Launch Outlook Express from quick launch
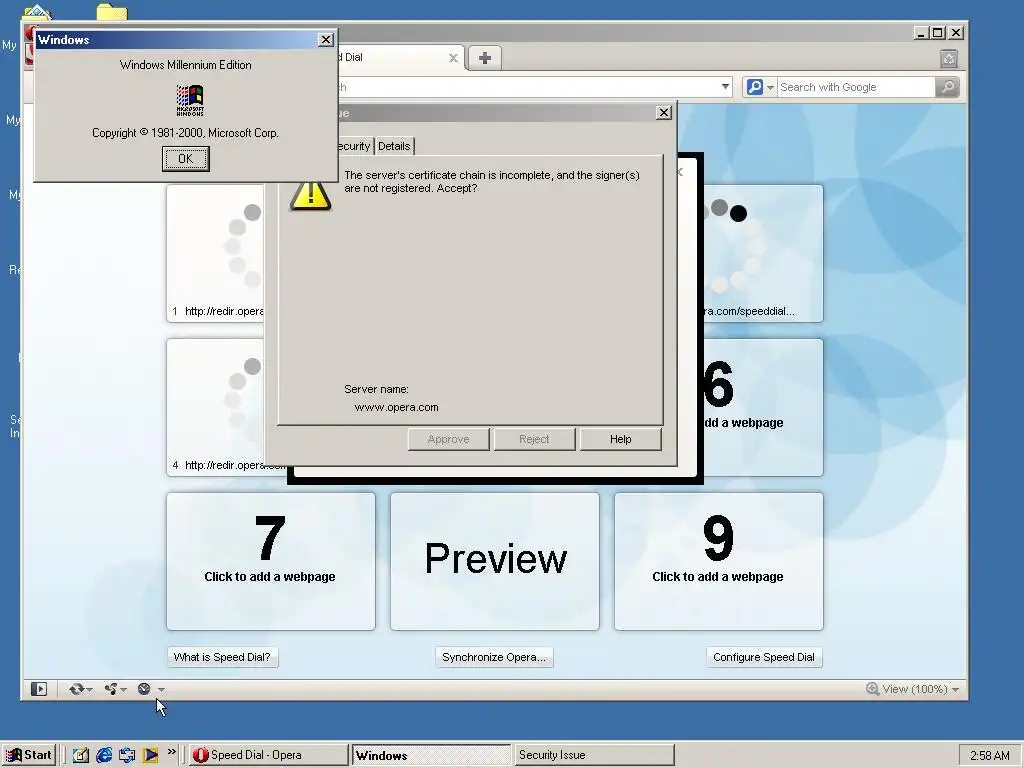1024x768 pixels. coord(127,756)
